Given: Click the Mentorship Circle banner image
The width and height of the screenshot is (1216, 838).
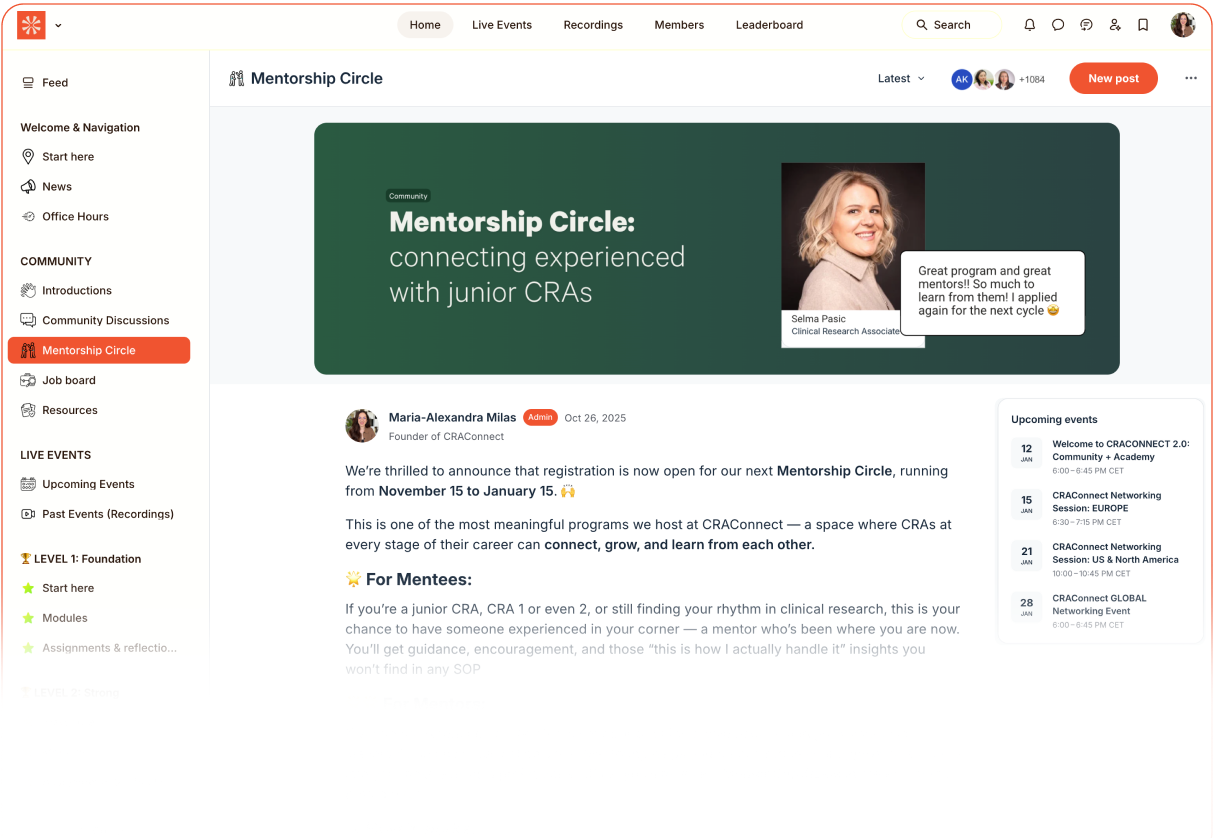Looking at the screenshot, I should (717, 249).
